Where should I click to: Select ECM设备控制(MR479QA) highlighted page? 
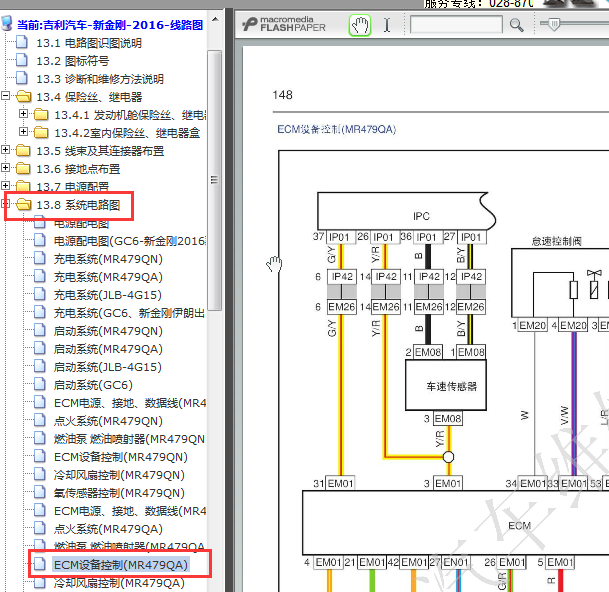tap(120, 564)
